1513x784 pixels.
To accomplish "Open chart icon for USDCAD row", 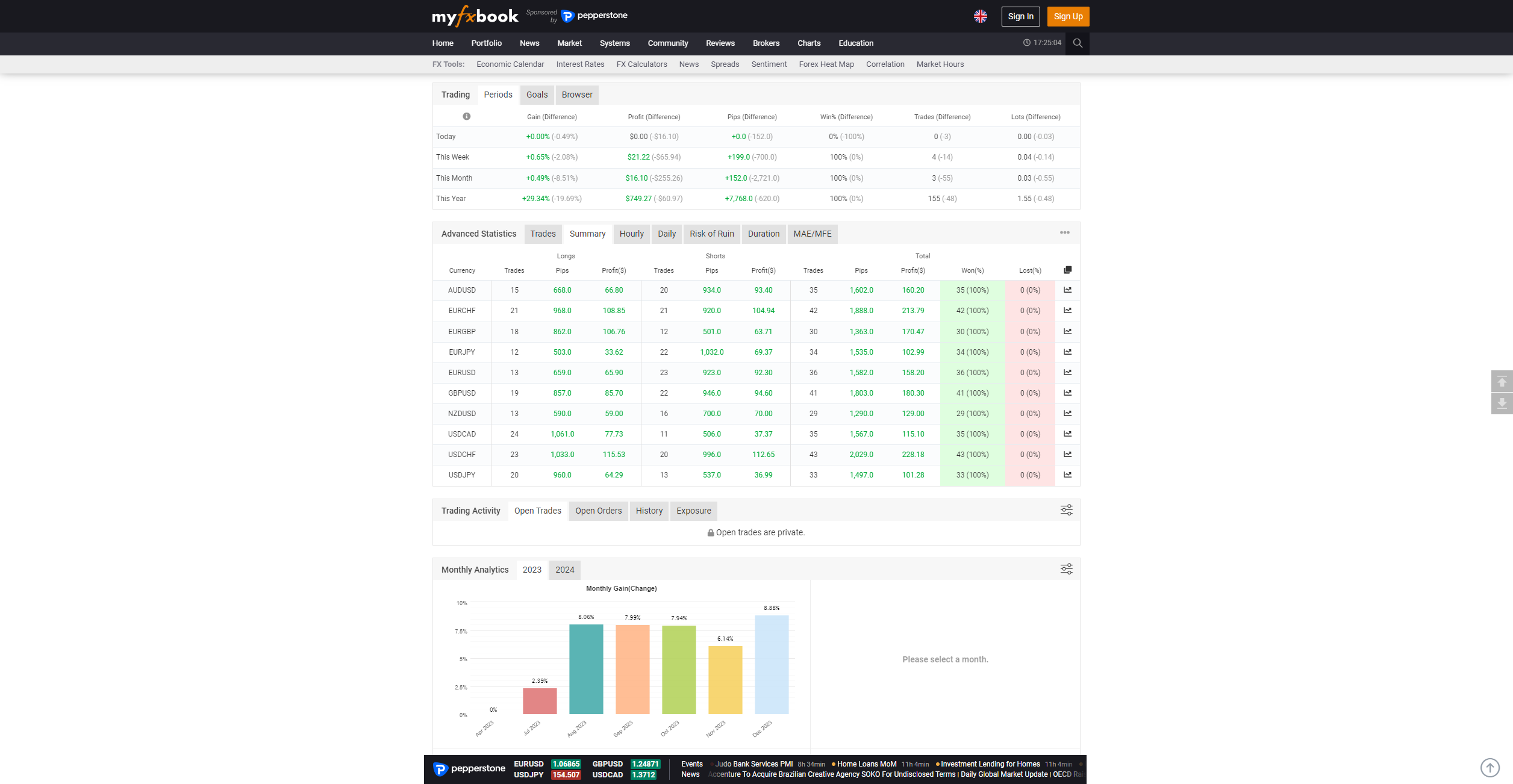I will click(x=1067, y=434).
